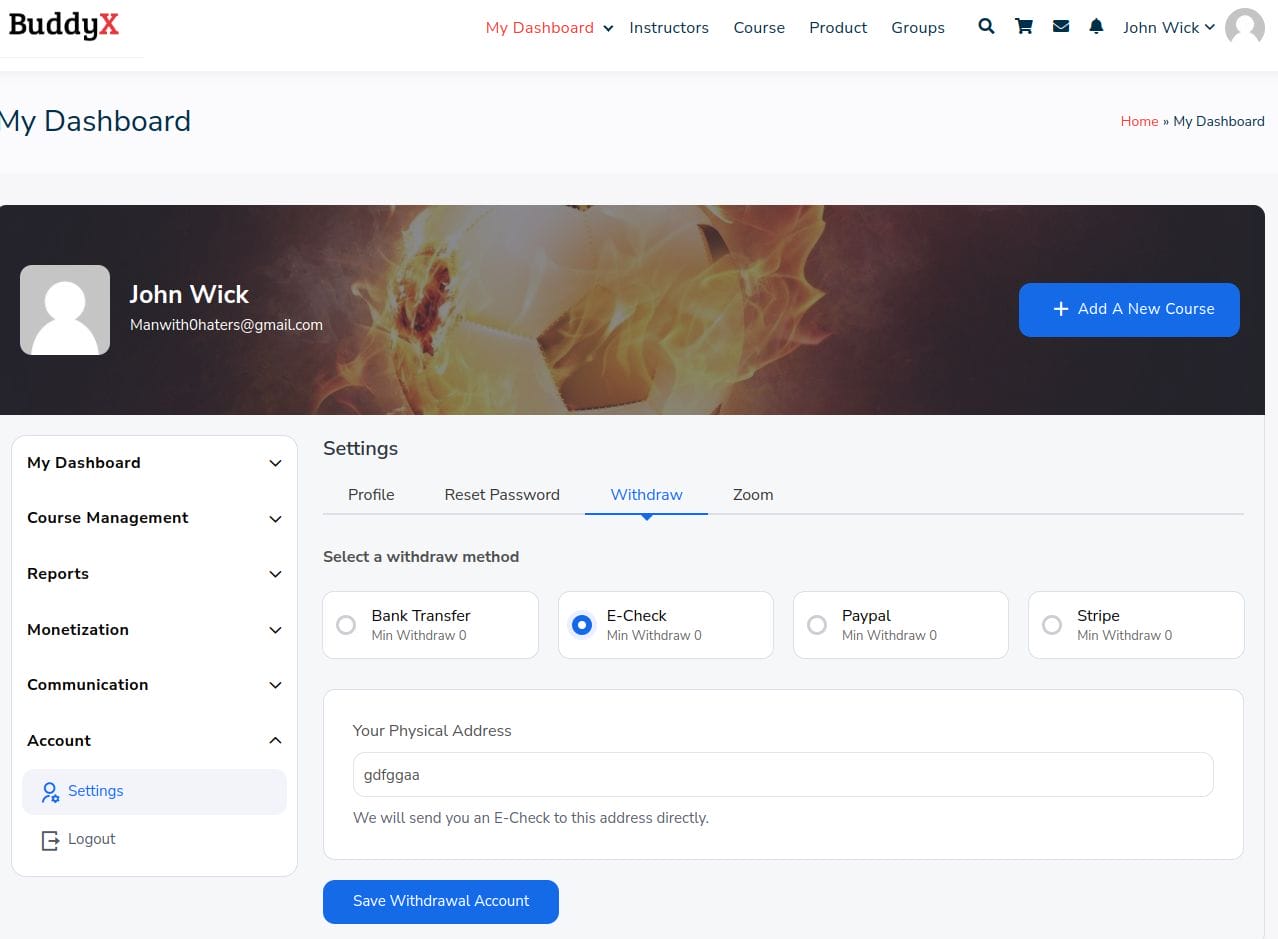Image resolution: width=1278 pixels, height=939 pixels.
Task: Click the BuddyX logo
Action: click(64, 25)
